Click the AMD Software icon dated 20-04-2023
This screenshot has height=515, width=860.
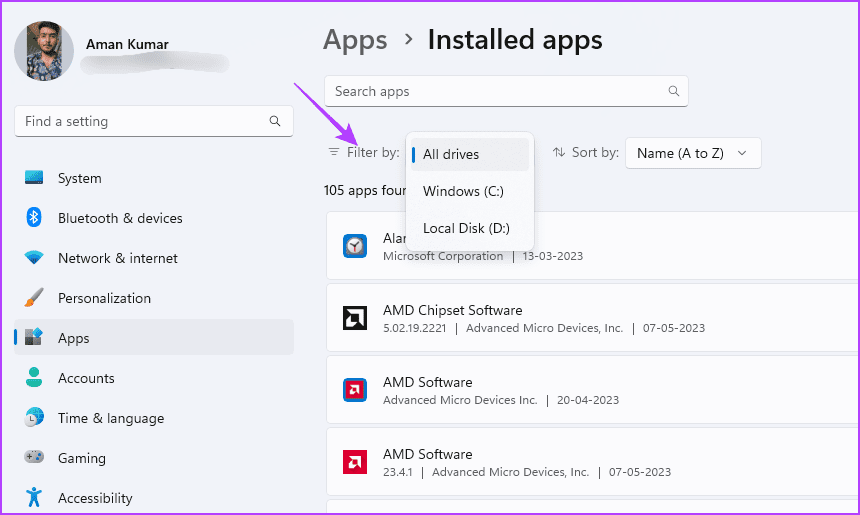point(355,390)
